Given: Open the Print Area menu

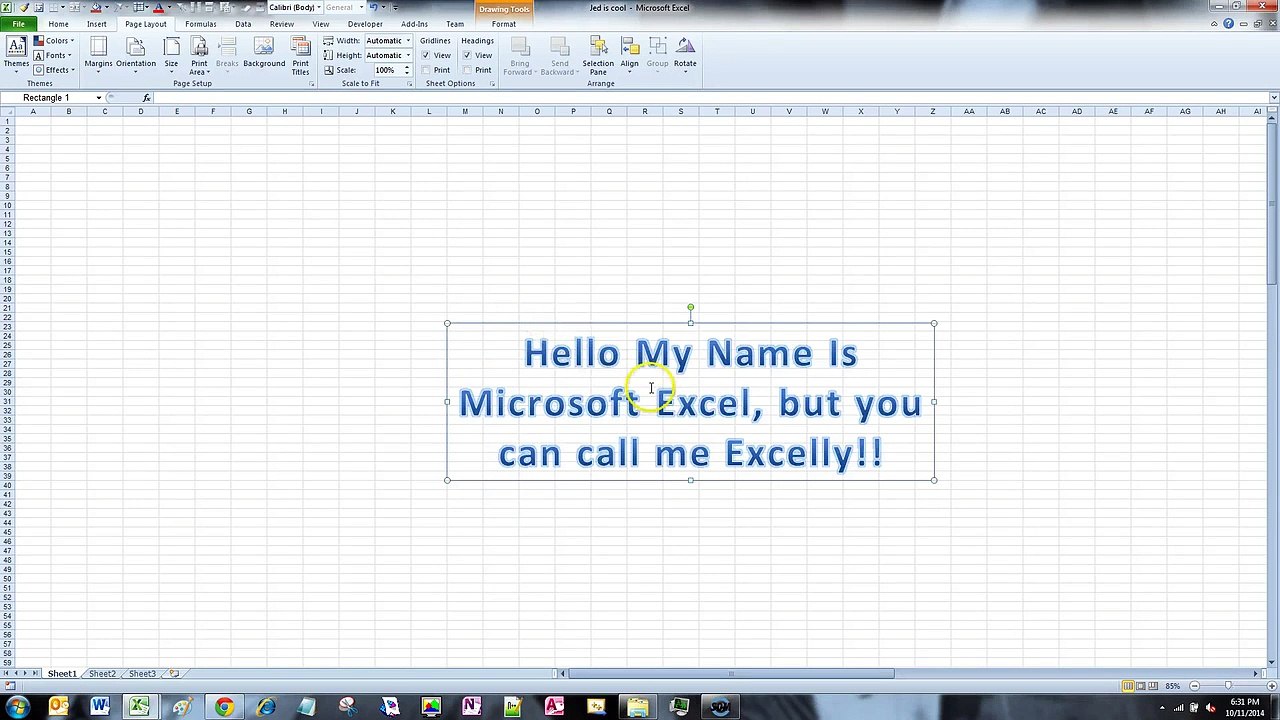Looking at the screenshot, I should click(x=199, y=56).
